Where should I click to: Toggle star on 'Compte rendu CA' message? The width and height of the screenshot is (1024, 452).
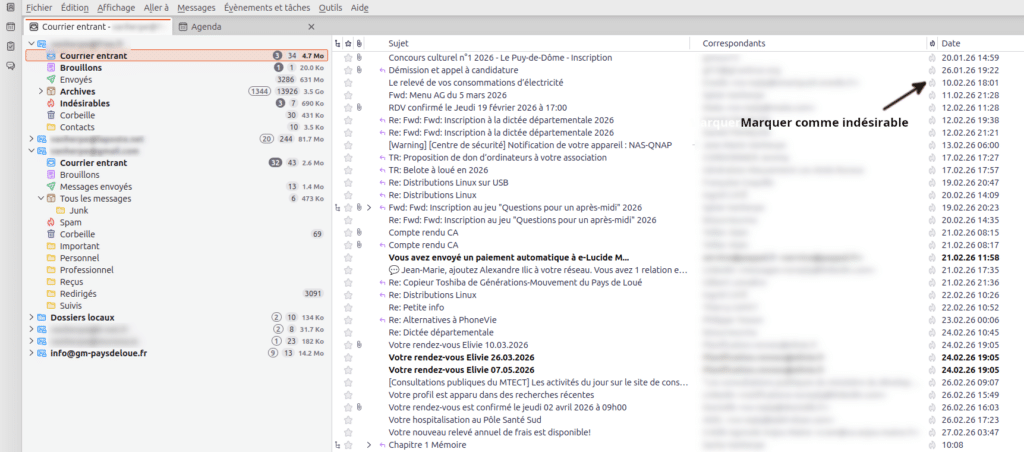(x=348, y=232)
